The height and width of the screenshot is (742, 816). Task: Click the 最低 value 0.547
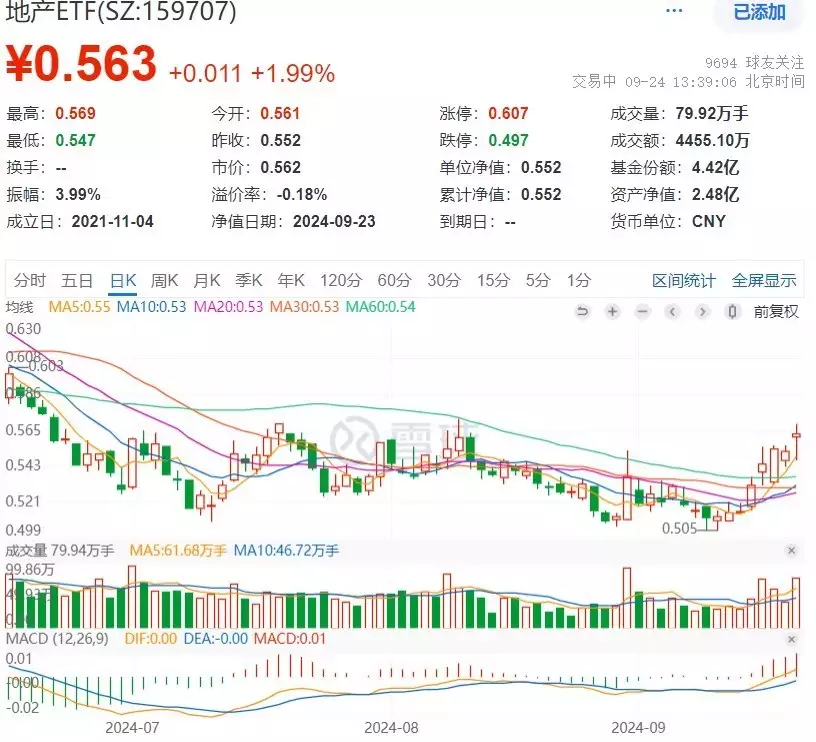click(75, 140)
